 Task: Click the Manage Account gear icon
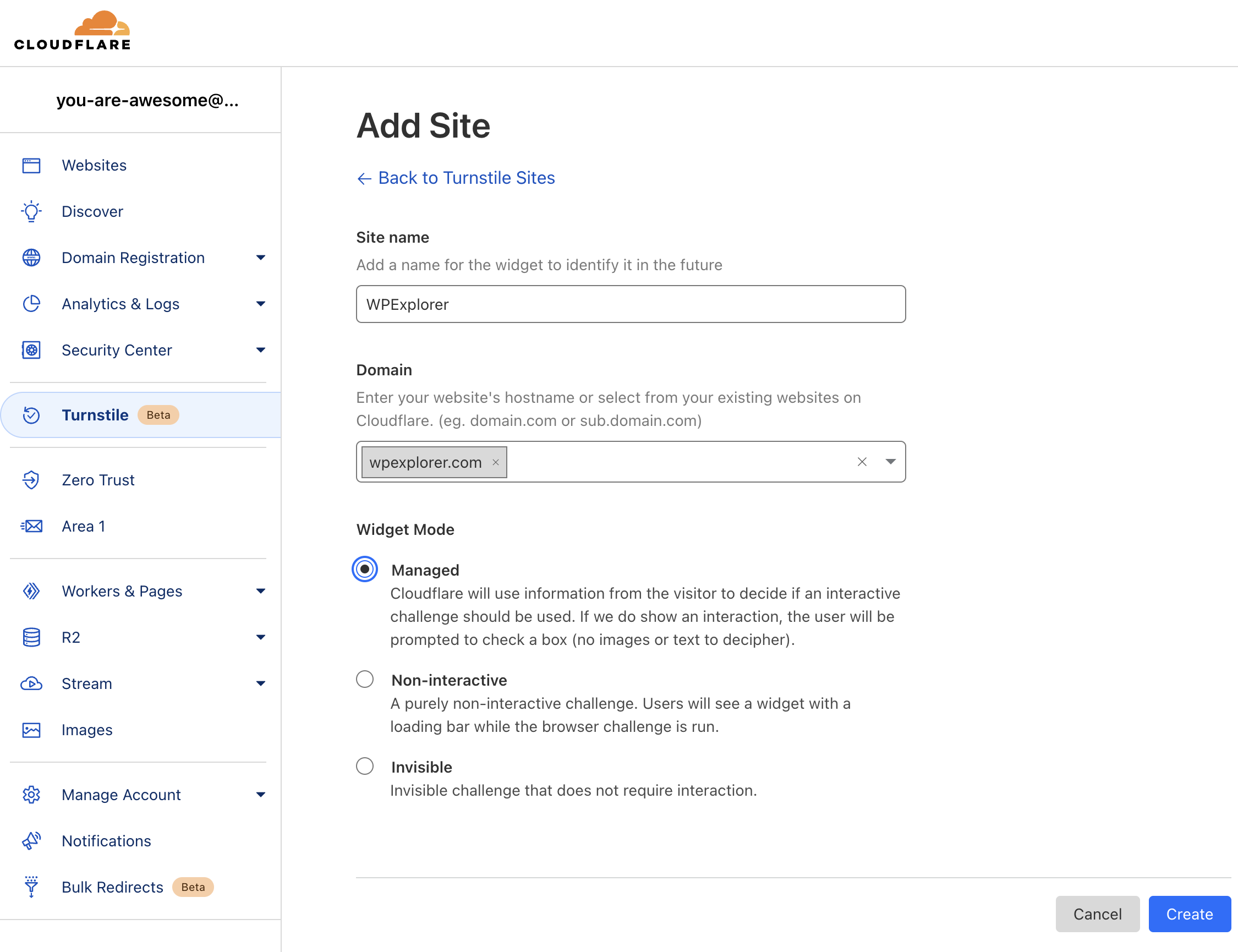pos(31,795)
